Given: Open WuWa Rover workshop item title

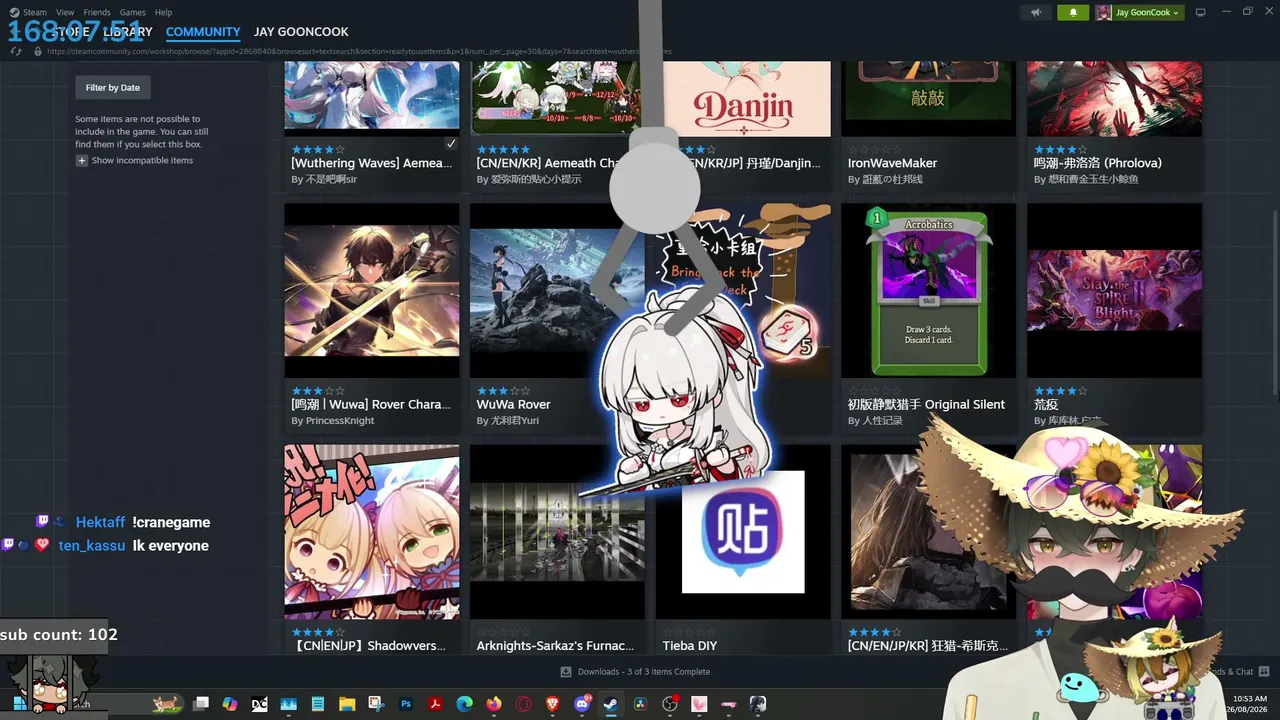Looking at the screenshot, I should 514,404.
